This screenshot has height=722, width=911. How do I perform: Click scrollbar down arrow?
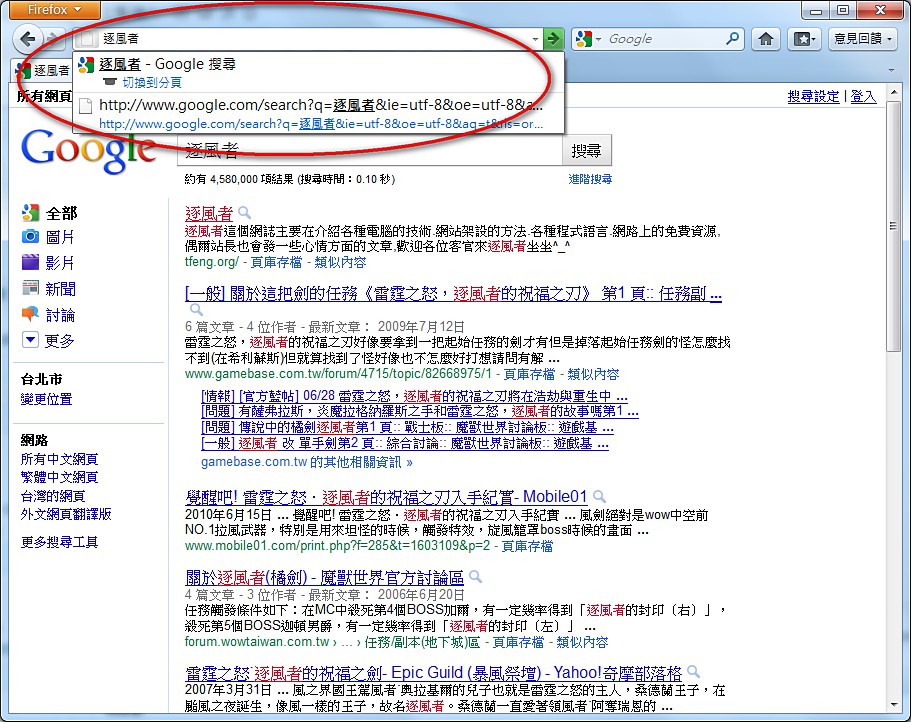[893, 706]
